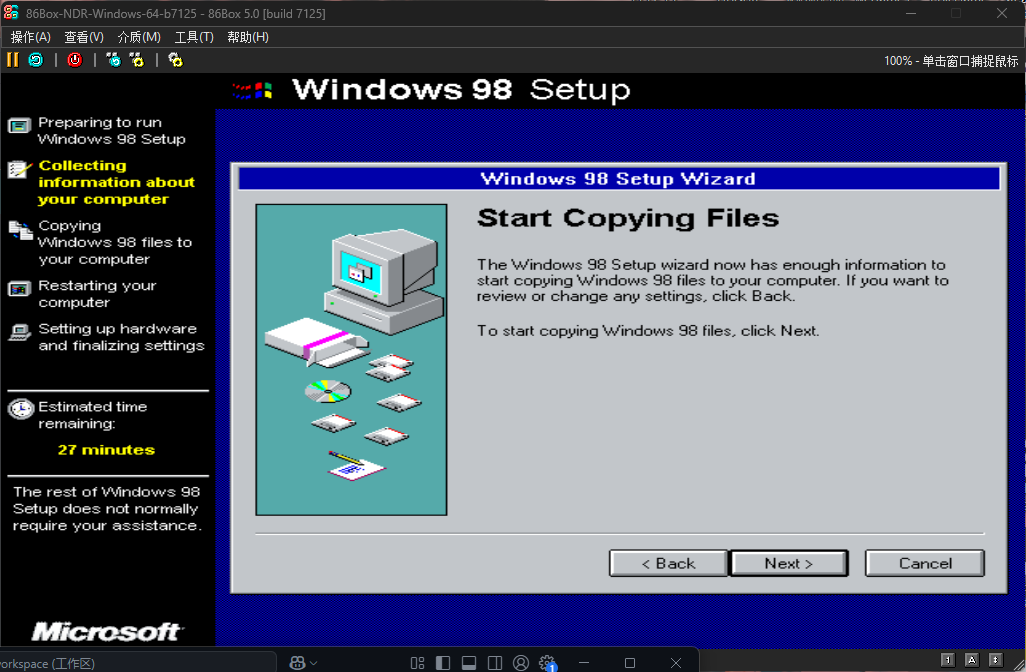1026x672 pixels.
Task: Minimize the 86Box window
Action: (x=911, y=13)
